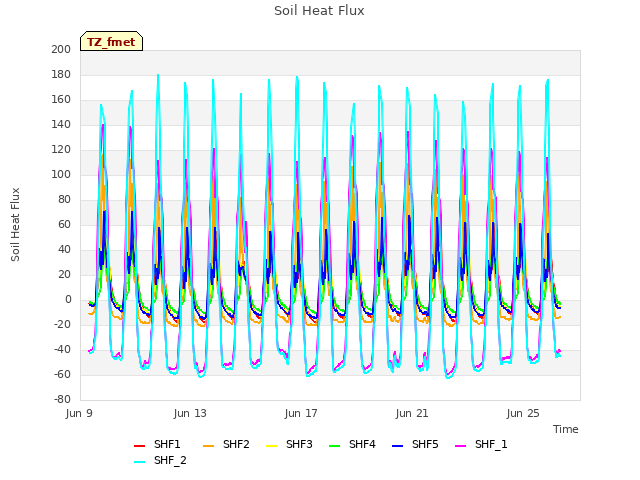Toggle the SHF2 legend entry
Viewport: 640px width, 480px height.
point(226,444)
